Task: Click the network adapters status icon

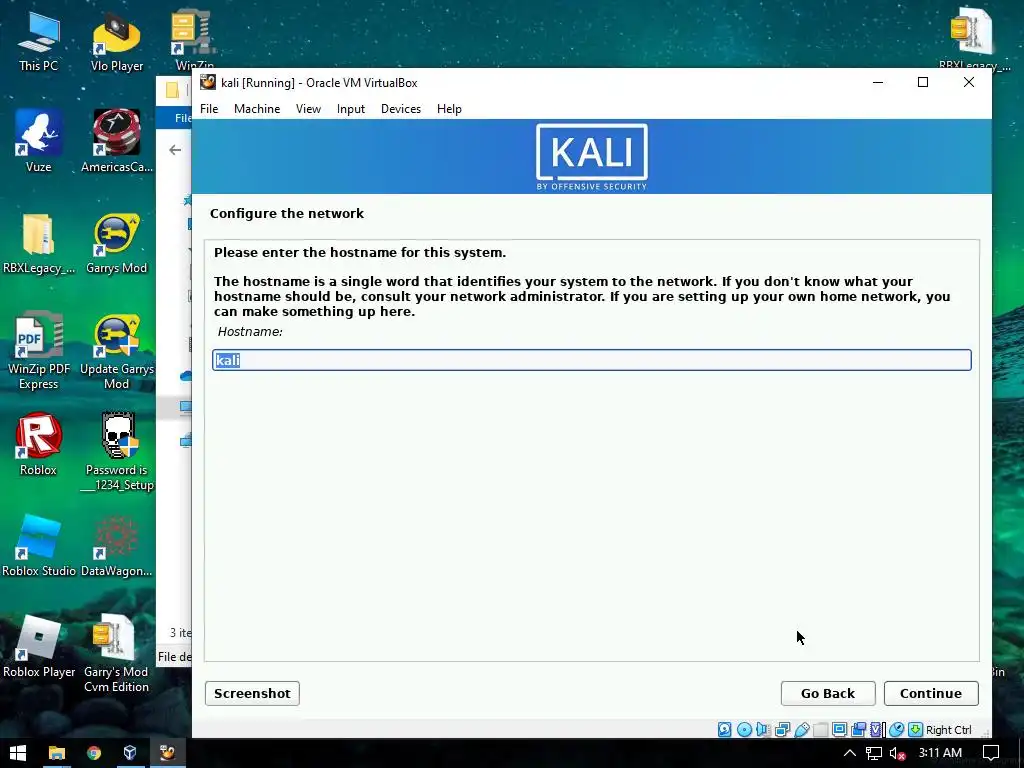Action: tap(782, 729)
